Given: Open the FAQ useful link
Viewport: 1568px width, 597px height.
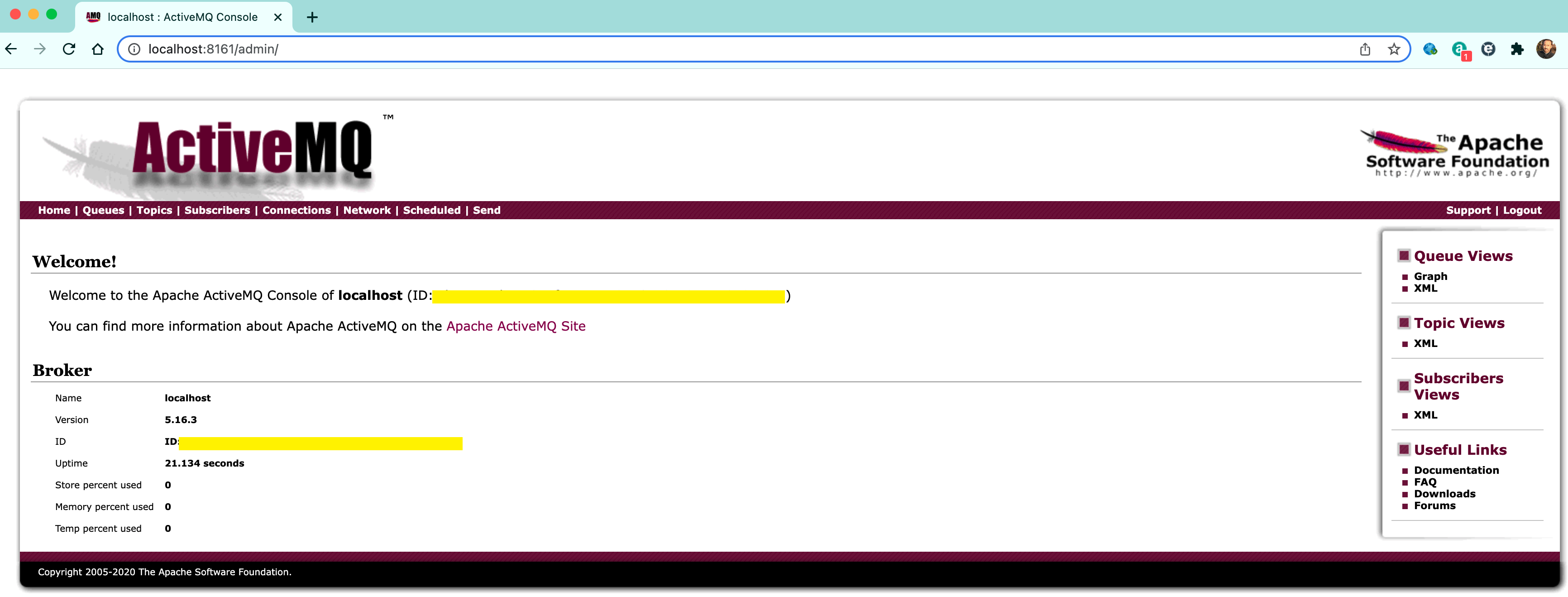Looking at the screenshot, I should pyautogui.click(x=1425, y=482).
